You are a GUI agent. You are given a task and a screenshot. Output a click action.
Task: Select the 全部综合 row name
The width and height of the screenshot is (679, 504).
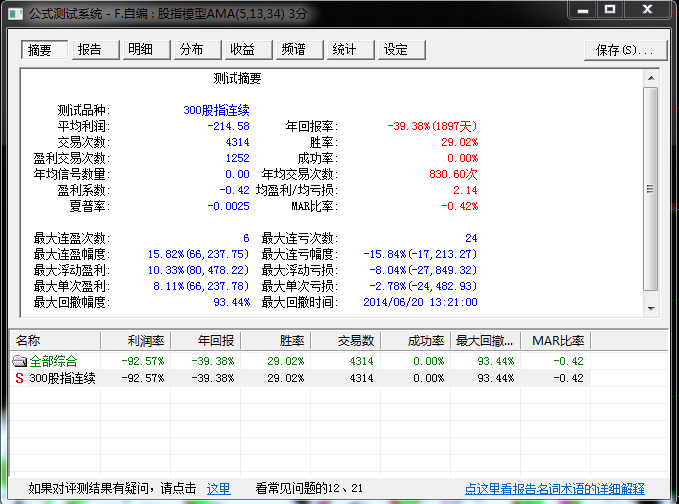click(53, 361)
